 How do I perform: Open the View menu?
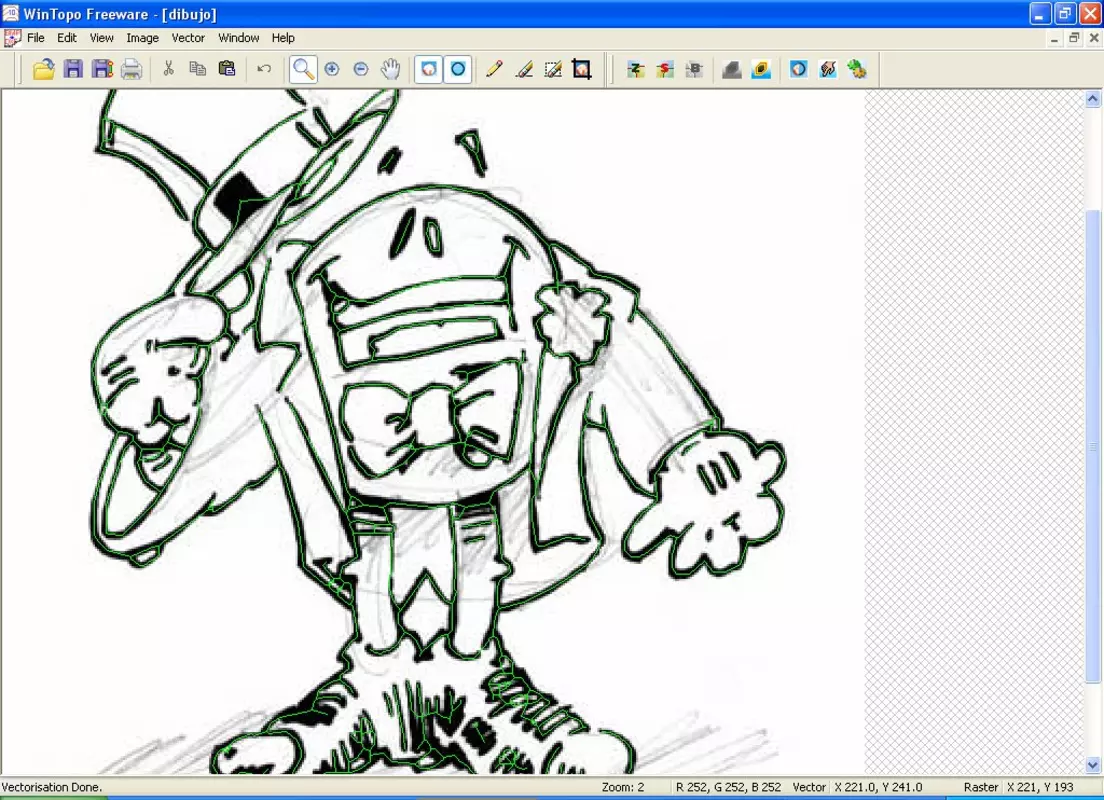tap(101, 38)
